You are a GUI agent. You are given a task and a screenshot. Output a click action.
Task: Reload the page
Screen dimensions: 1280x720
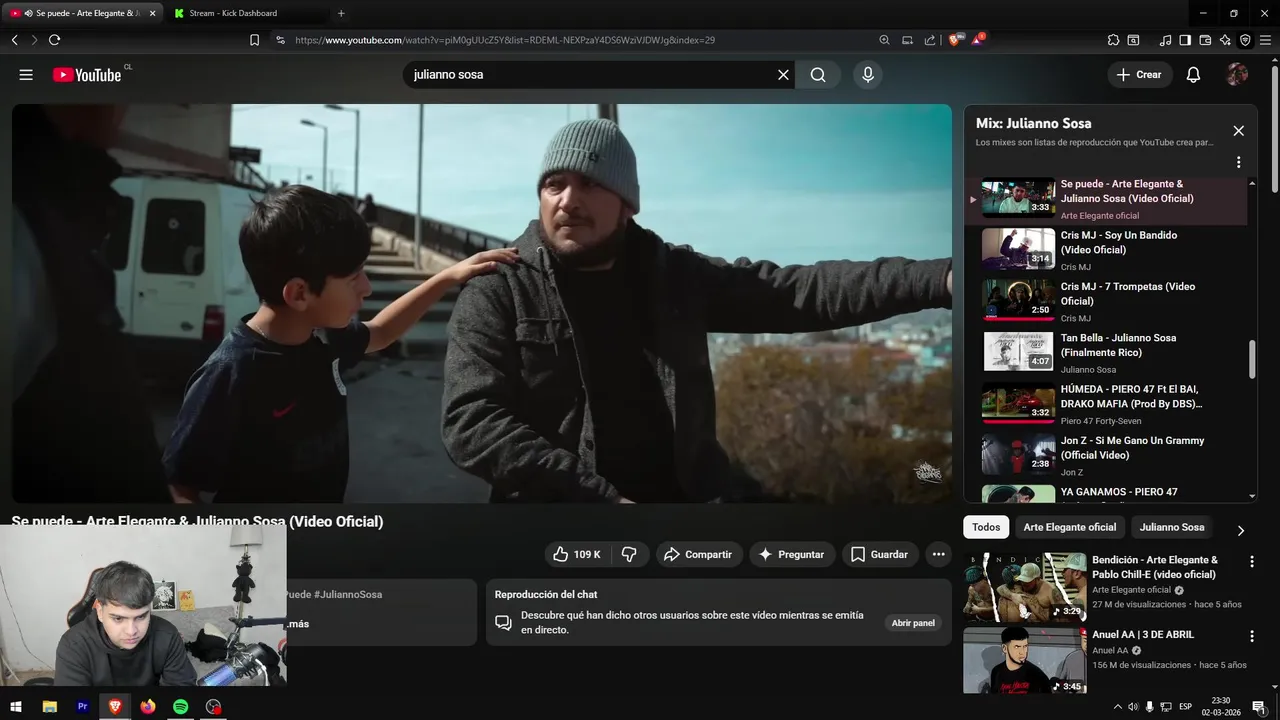(54, 40)
